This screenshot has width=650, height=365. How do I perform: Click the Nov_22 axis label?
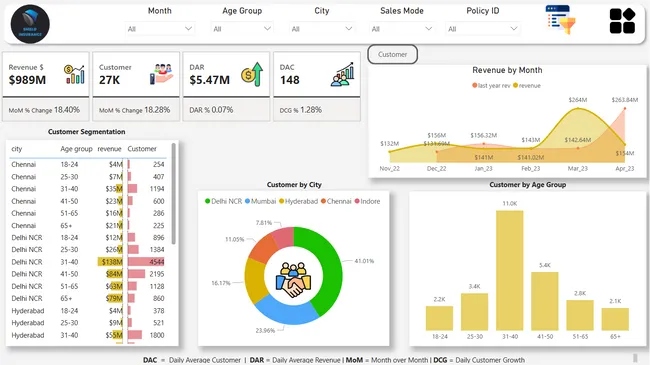(390, 168)
